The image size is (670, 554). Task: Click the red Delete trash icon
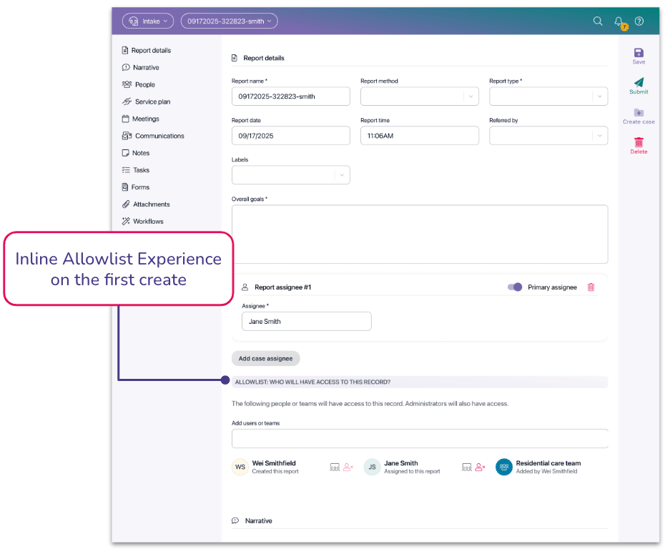click(639, 144)
